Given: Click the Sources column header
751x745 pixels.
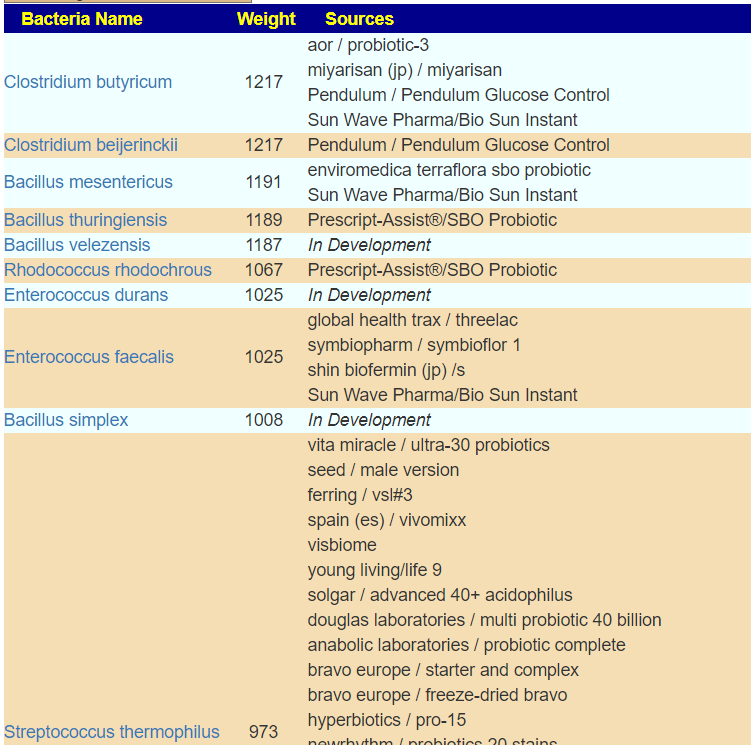Looking at the screenshot, I should coord(359,19).
